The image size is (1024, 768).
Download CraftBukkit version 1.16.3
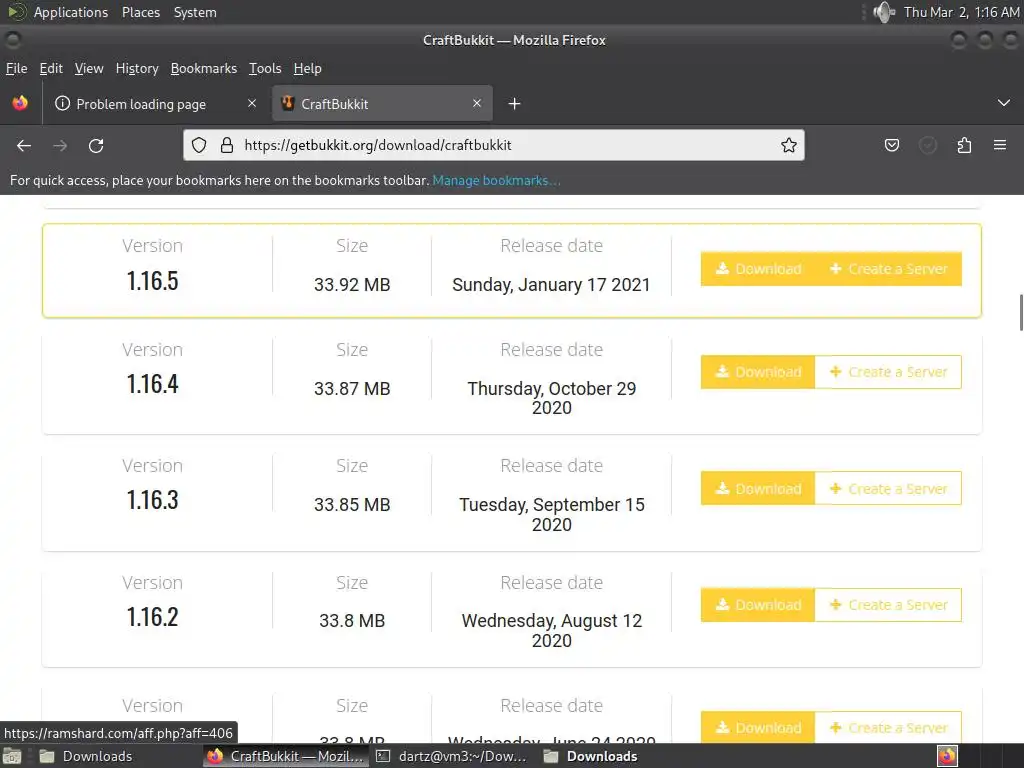(x=758, y=488)
